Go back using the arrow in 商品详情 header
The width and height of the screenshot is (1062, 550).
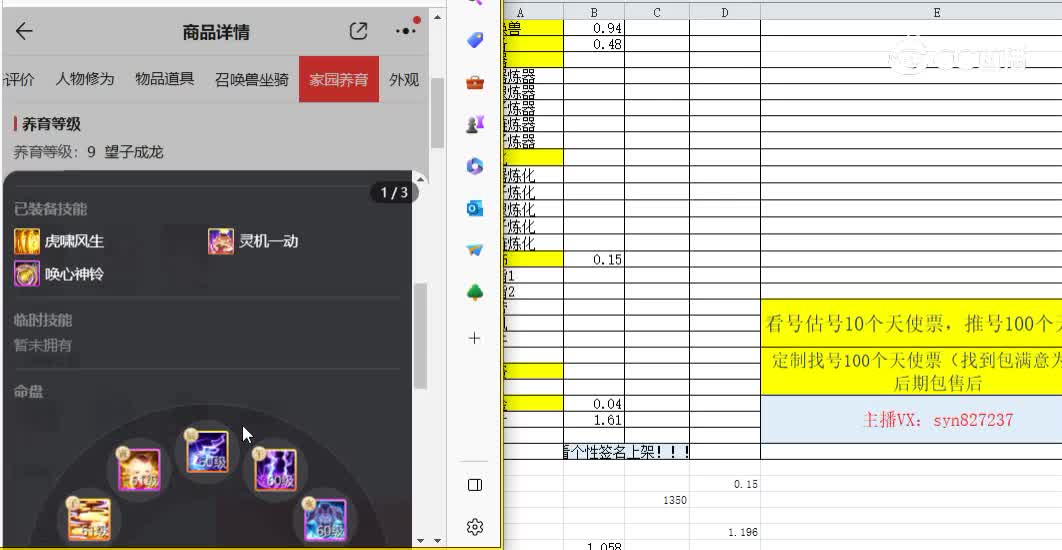pos(24,31)
